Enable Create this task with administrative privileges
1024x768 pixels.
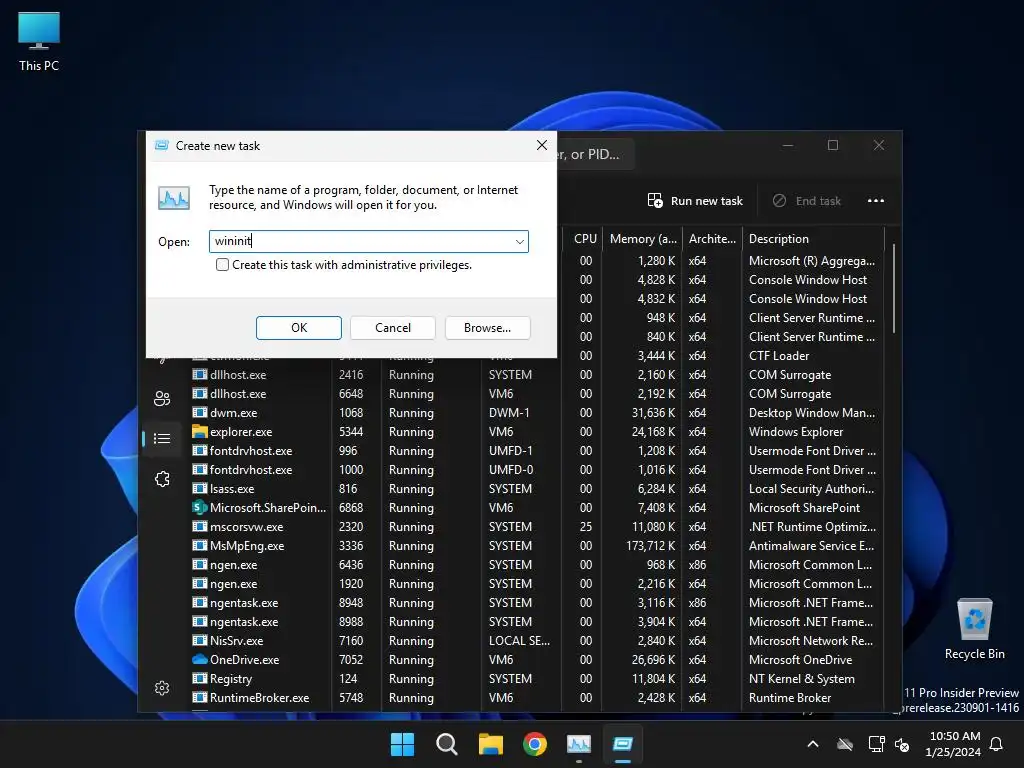[223, 264]
